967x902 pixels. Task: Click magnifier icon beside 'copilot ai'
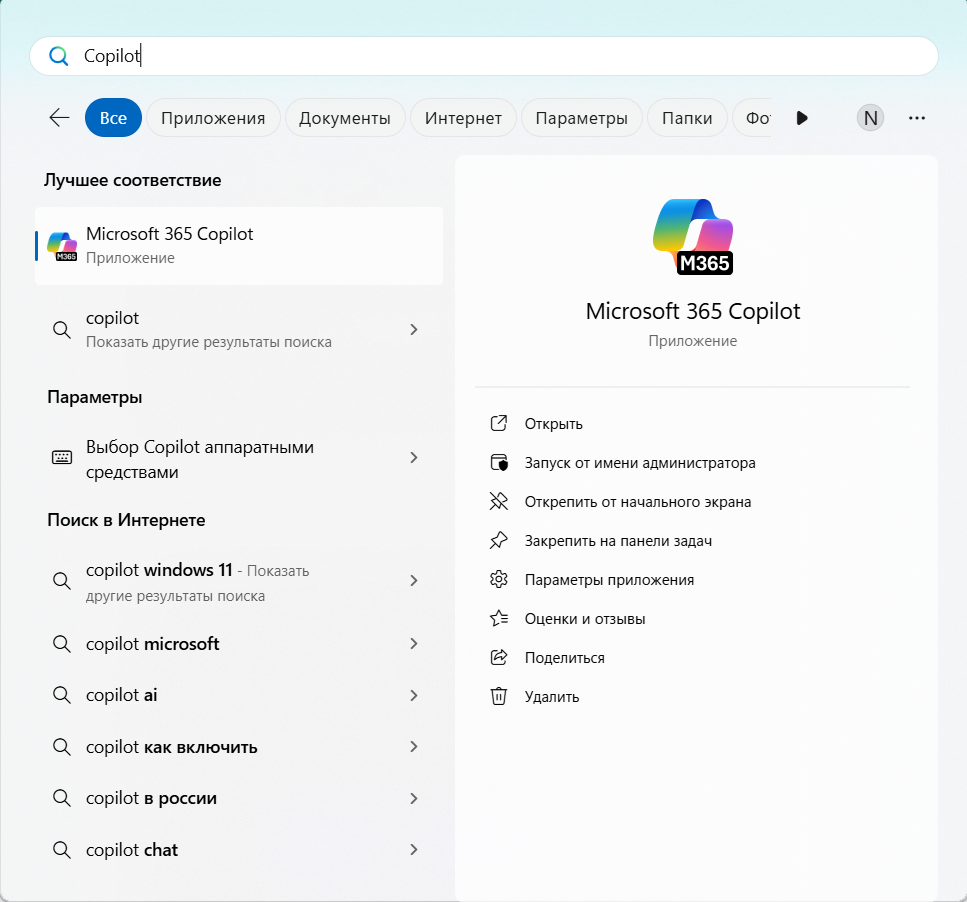pos(62,695)
